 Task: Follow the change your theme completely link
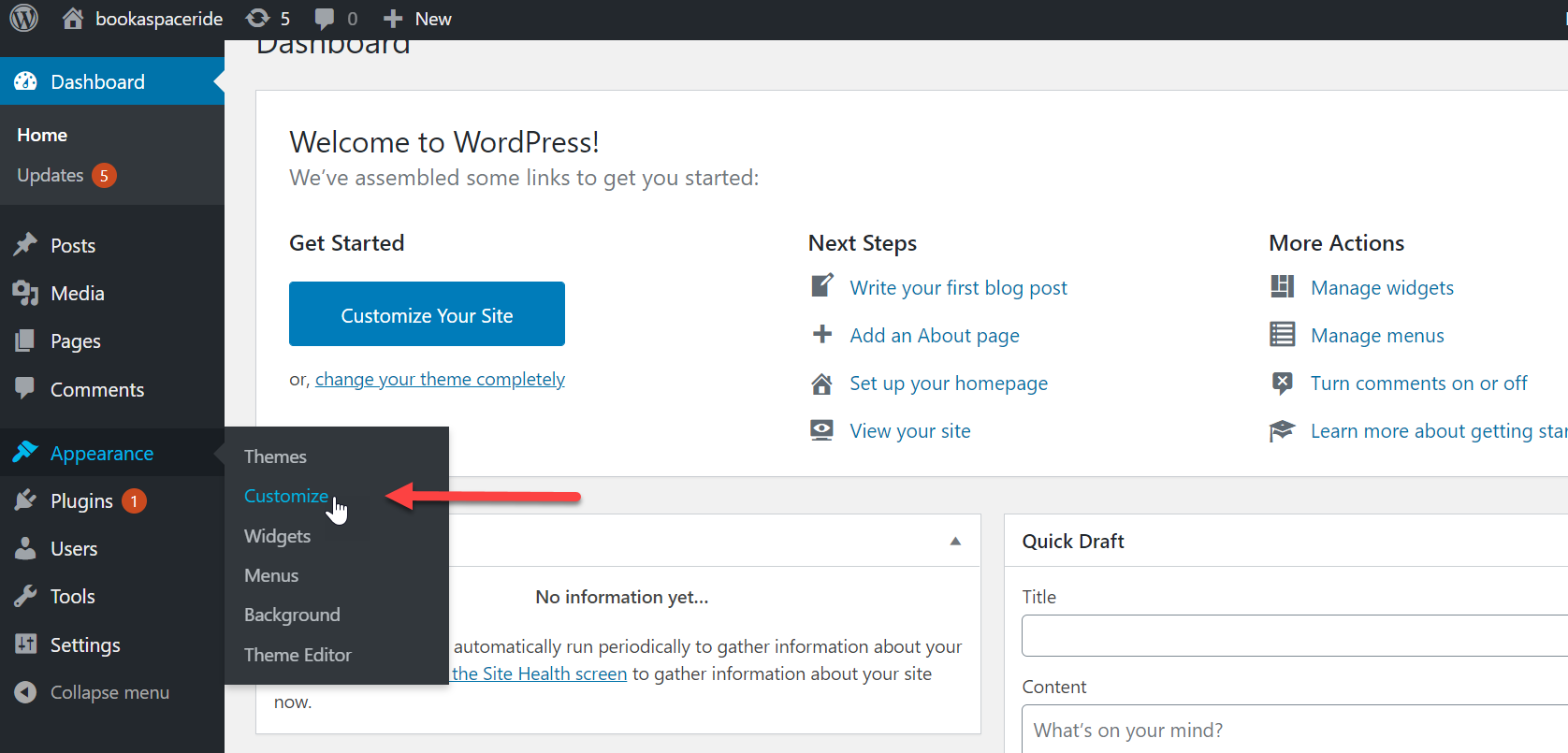point(440,379)
